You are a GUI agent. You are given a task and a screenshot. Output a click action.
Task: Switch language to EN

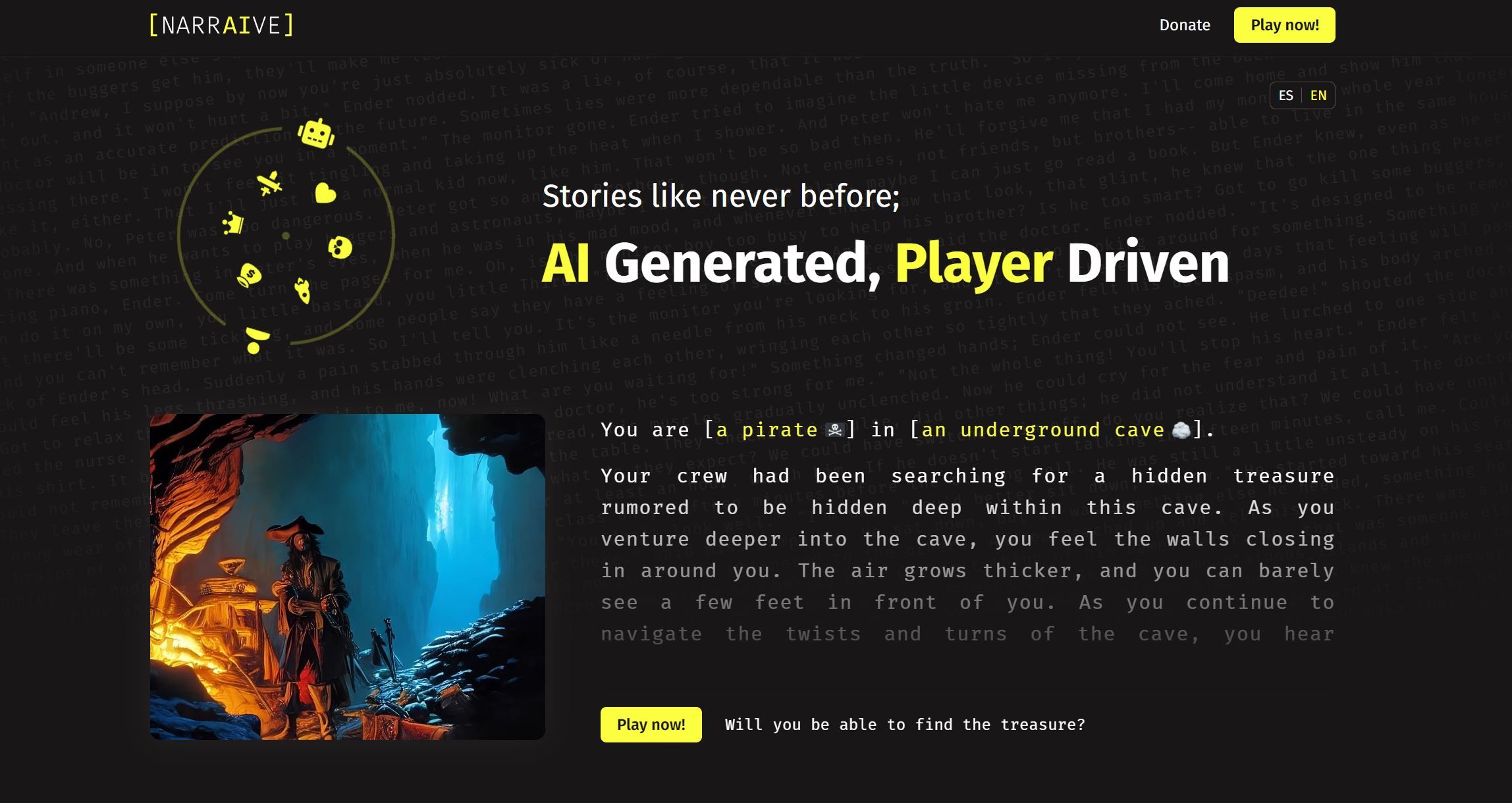[1318, 94]
